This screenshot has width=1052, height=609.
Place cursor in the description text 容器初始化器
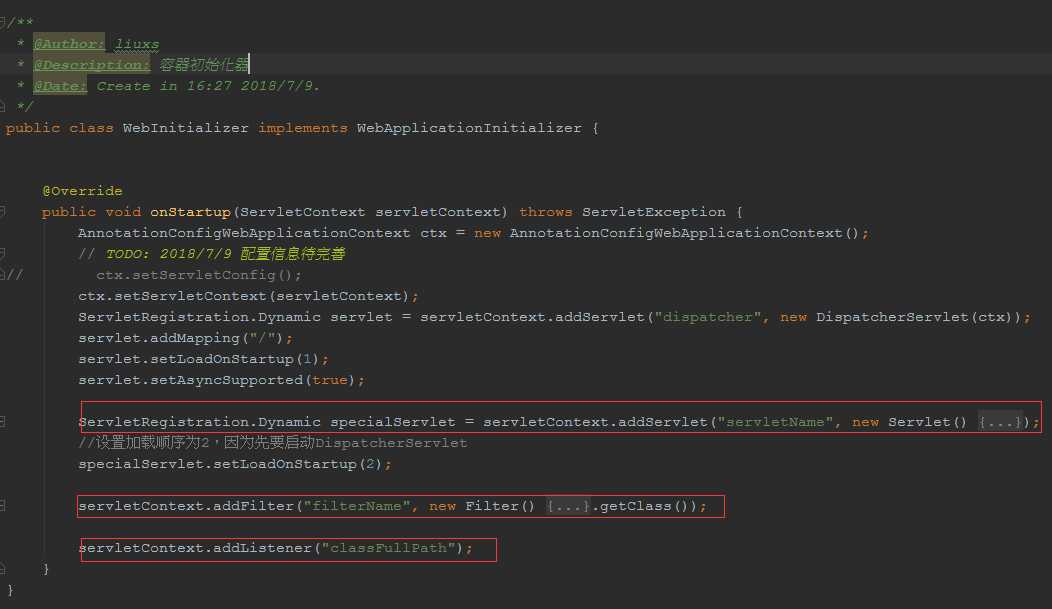(x=204, y=65)
